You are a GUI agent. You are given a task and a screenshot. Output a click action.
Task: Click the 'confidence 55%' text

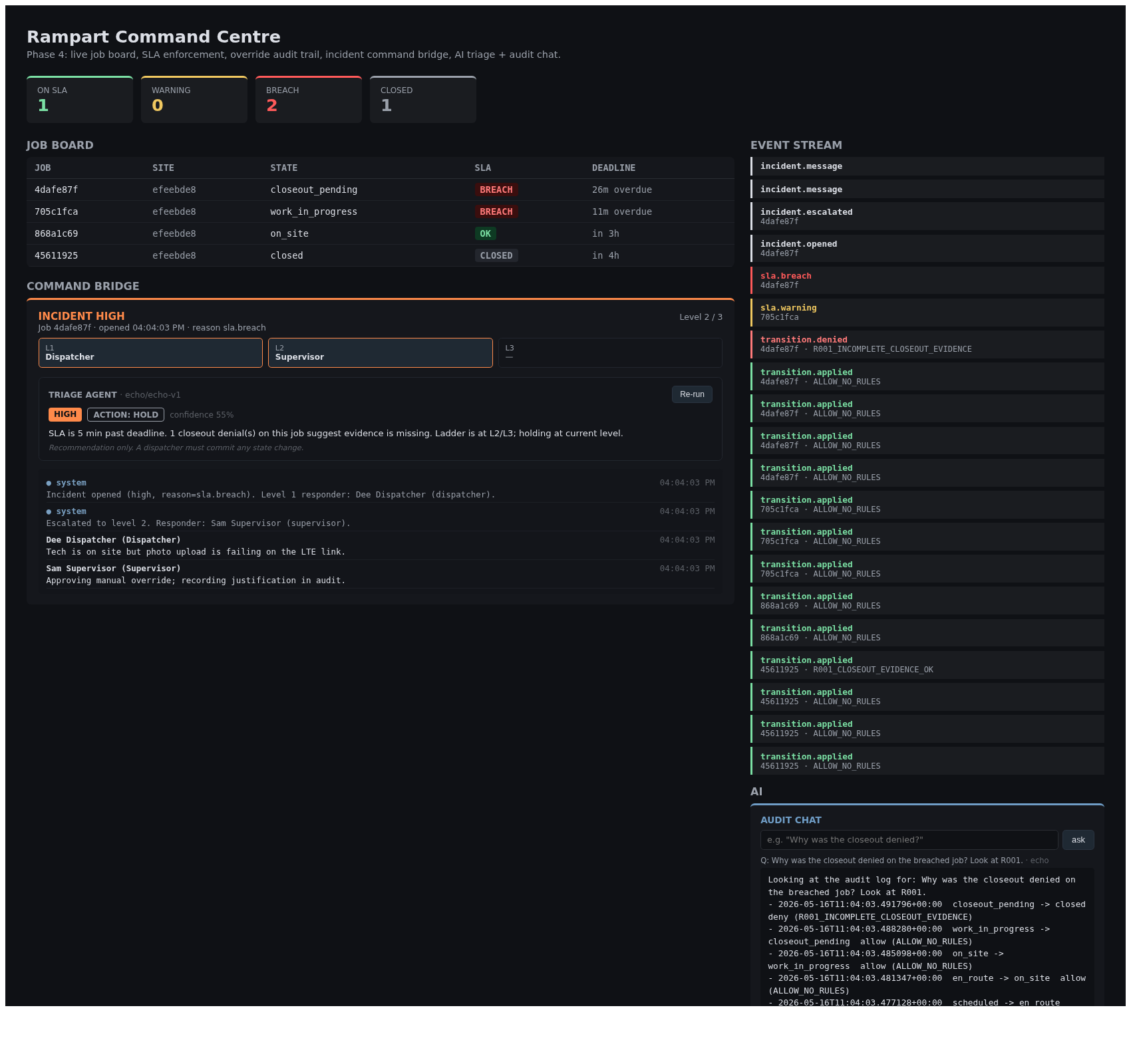pyautogui.click(x=202, y=415)
